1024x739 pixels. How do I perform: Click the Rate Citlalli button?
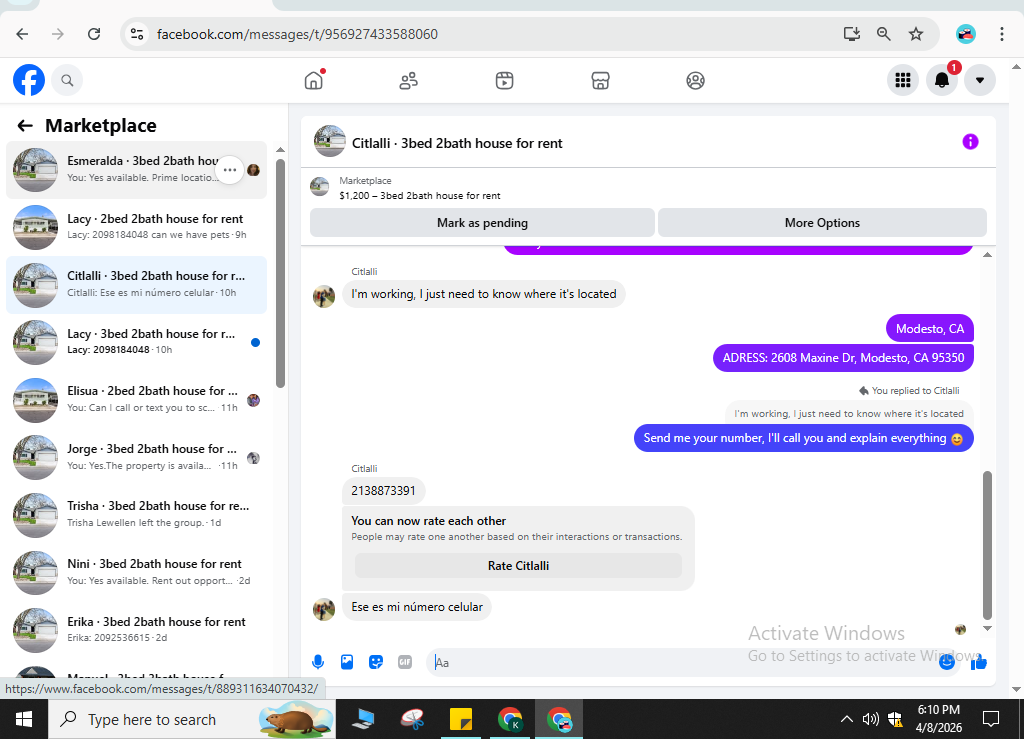(x=519, y=565)
